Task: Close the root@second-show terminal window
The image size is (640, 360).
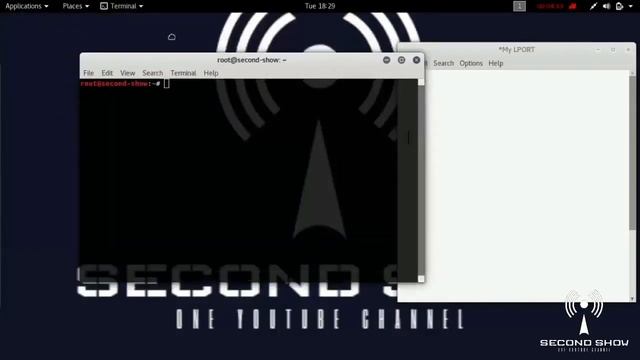Action: [x=416, y=60]
